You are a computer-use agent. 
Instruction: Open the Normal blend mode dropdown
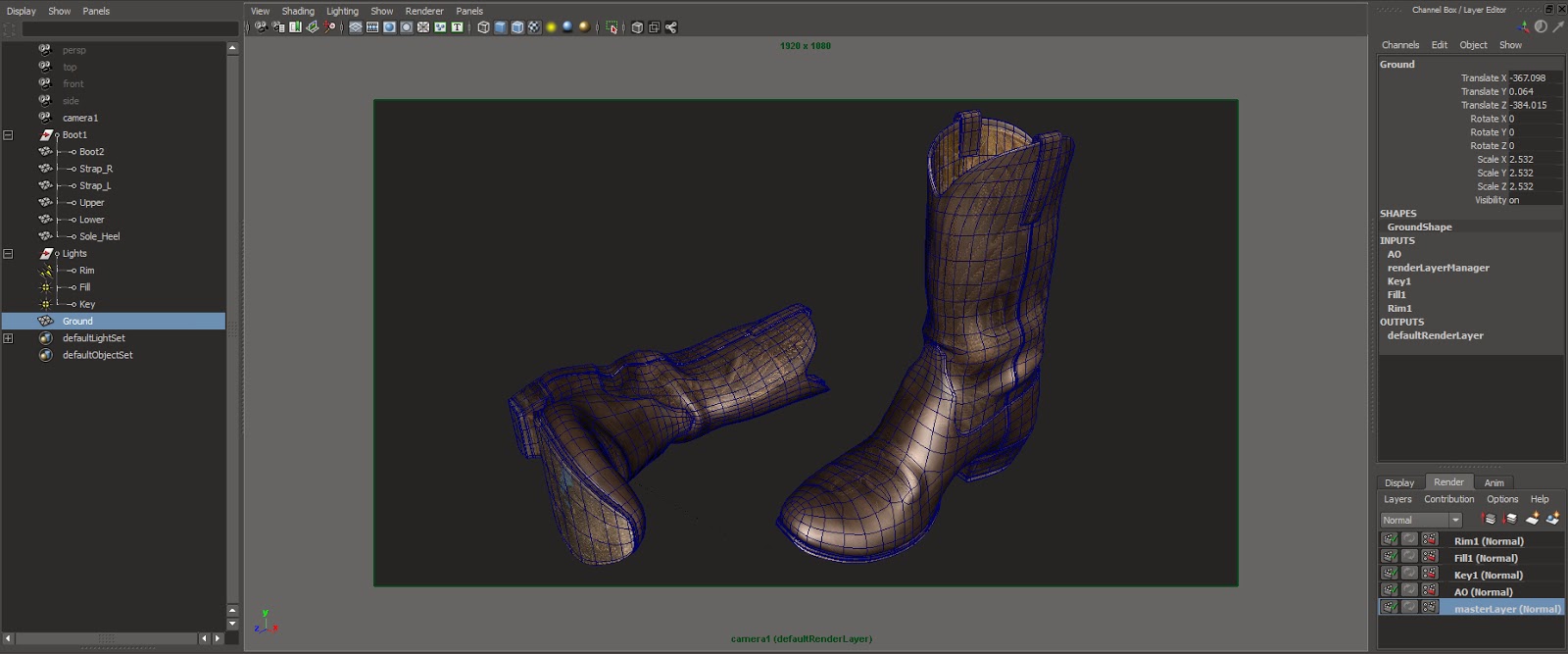(x=1421, y=520)
